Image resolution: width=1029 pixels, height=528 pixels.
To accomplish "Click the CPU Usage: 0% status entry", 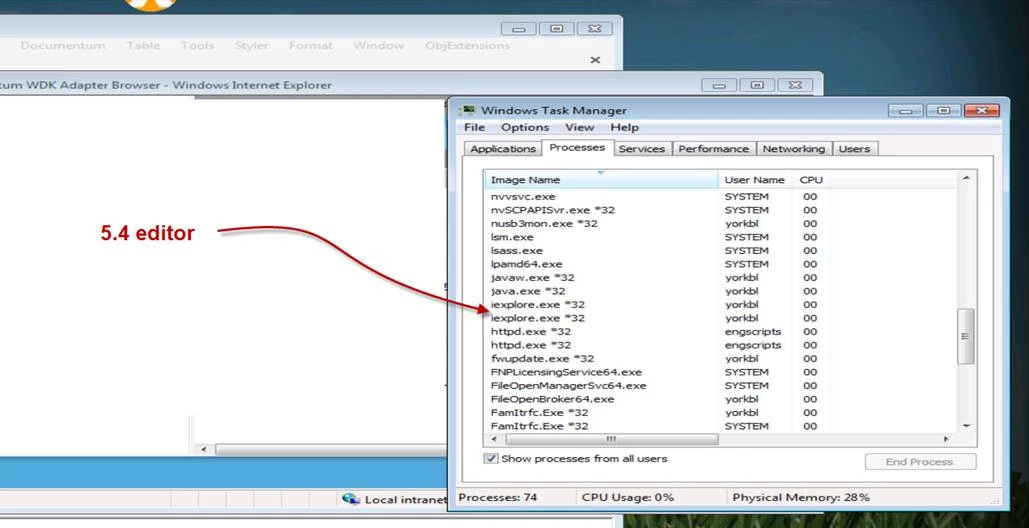I will (x=627, y=497).
